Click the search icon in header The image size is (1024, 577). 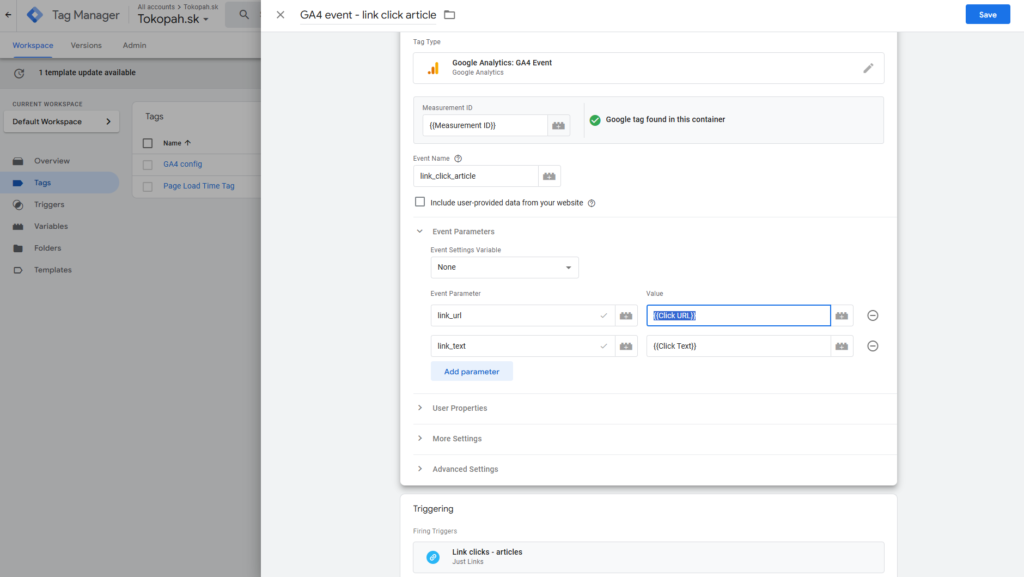244,14
